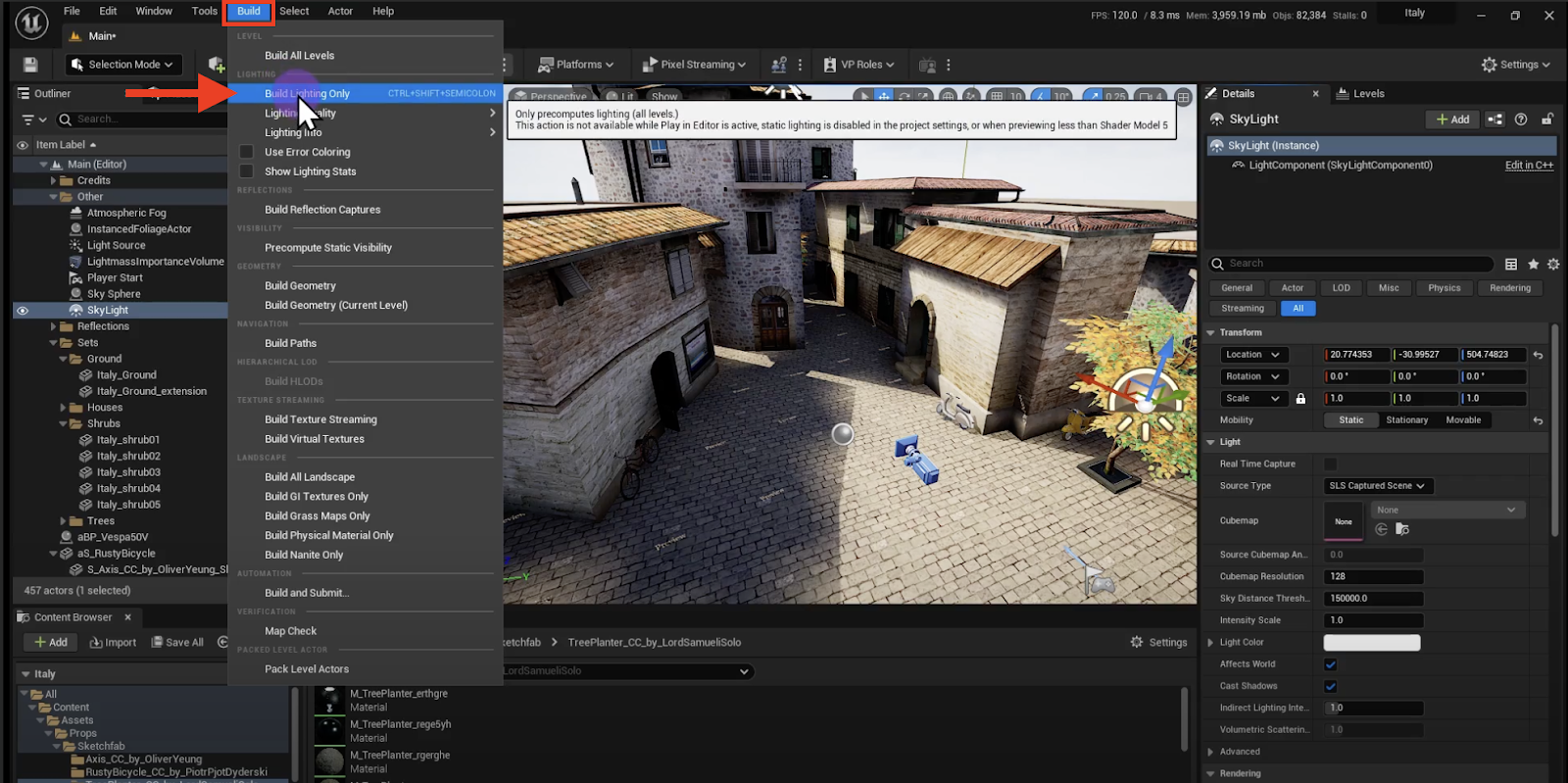The width and height of the screenshot is (1568, 783).
Task: Select Build Reflection Captures menu item
Action: point(322,210)
